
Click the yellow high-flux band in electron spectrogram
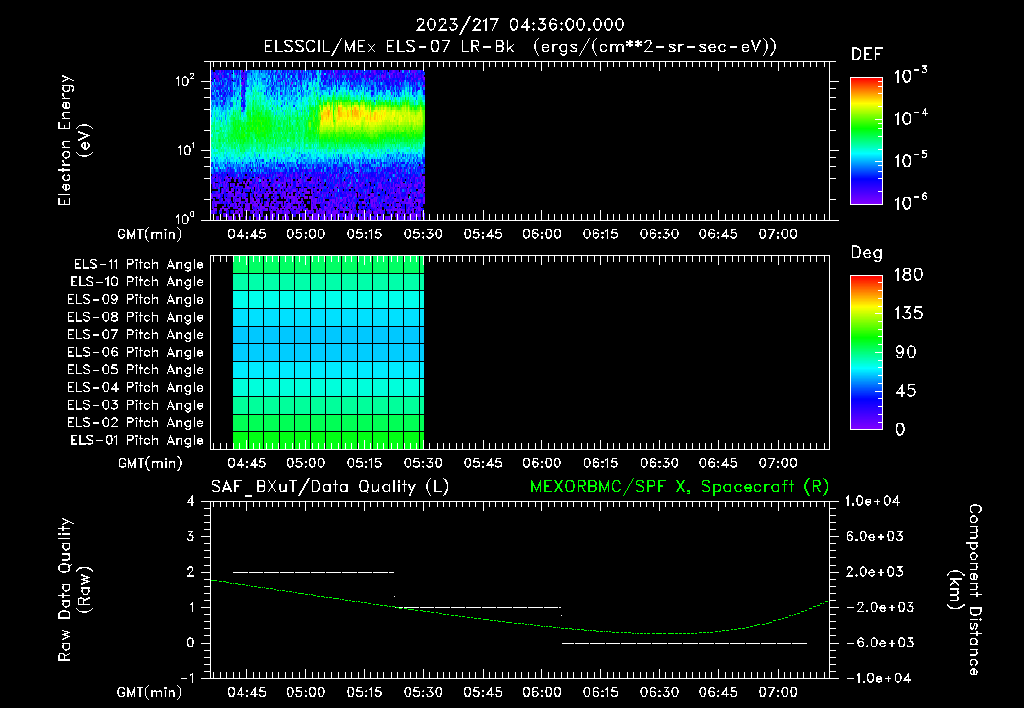(372, 116)
